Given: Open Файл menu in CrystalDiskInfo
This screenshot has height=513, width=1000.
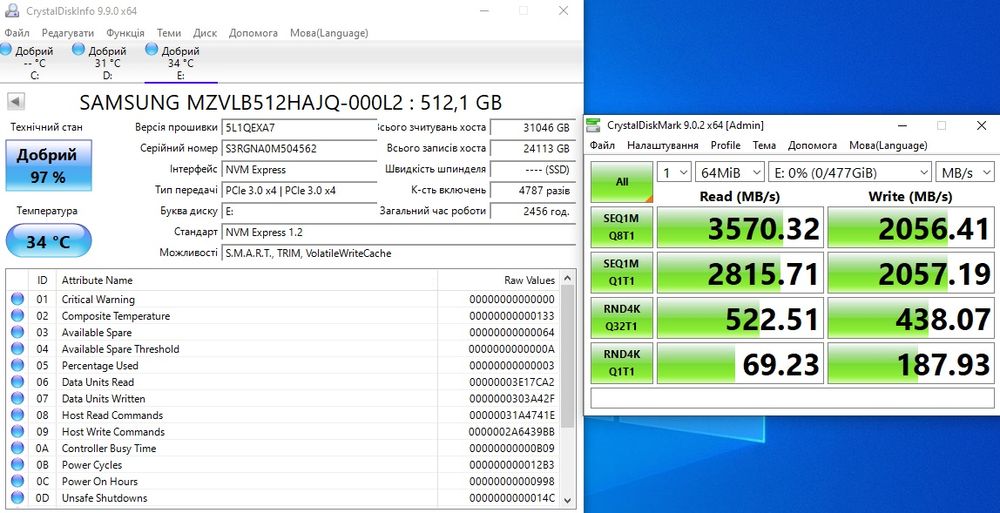Looking at the screenshot, I should [x=17, y=33].
